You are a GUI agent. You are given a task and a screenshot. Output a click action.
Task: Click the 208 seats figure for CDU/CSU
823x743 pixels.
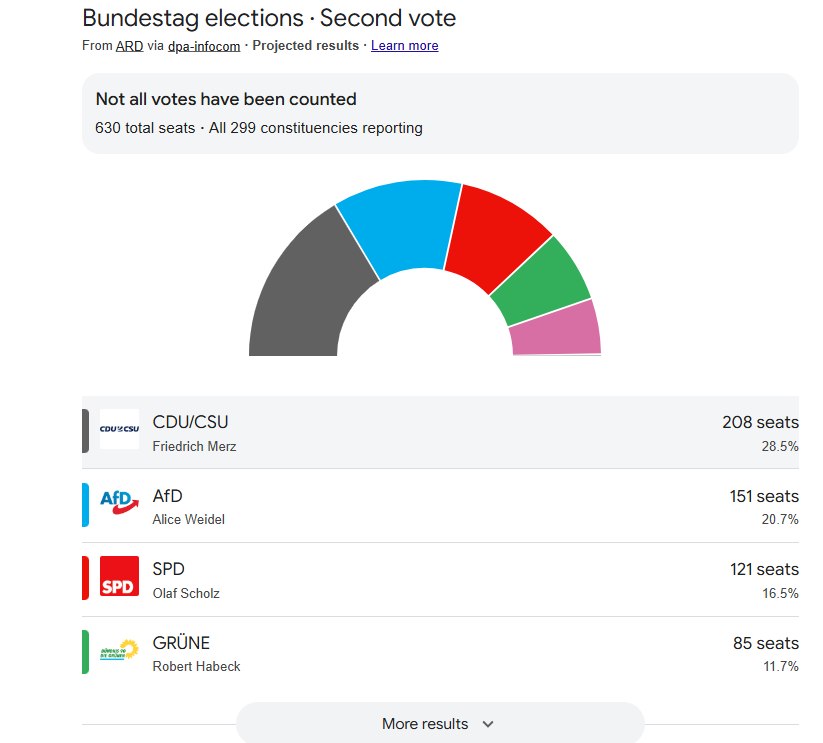tap(760, 422)
